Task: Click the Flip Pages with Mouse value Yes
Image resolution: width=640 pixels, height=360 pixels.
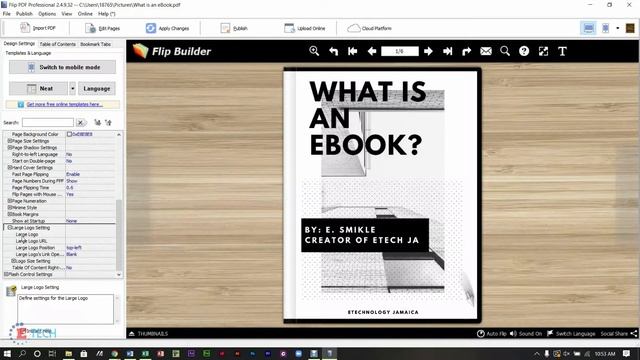Action: click(70, 194)
